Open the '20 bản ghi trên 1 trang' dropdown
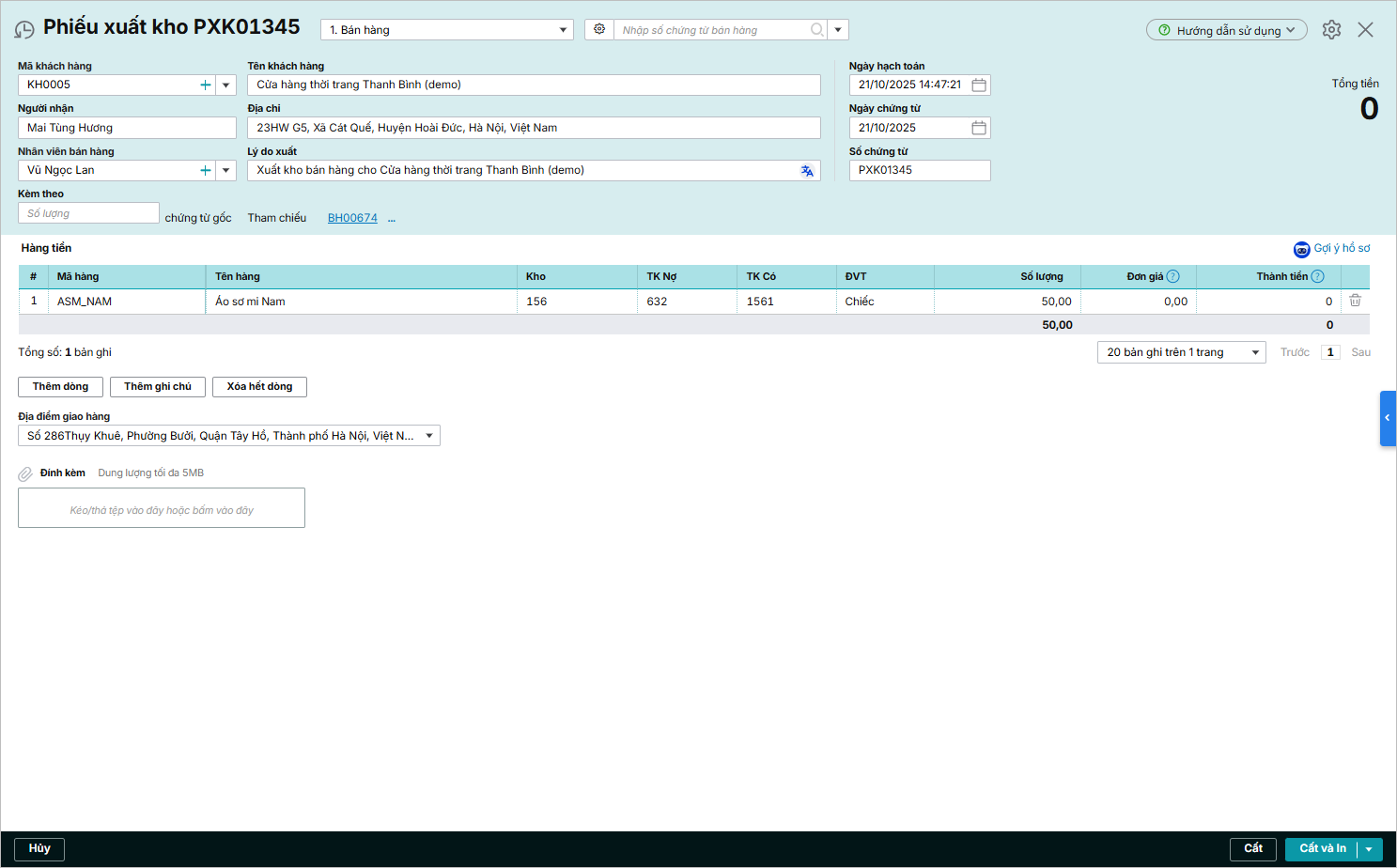The image size is (1397, 868). 1255,352
